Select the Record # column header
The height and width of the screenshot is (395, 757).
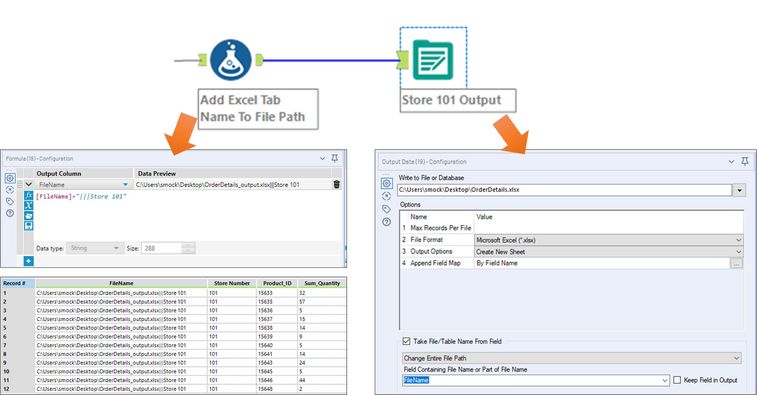[18, 283]
